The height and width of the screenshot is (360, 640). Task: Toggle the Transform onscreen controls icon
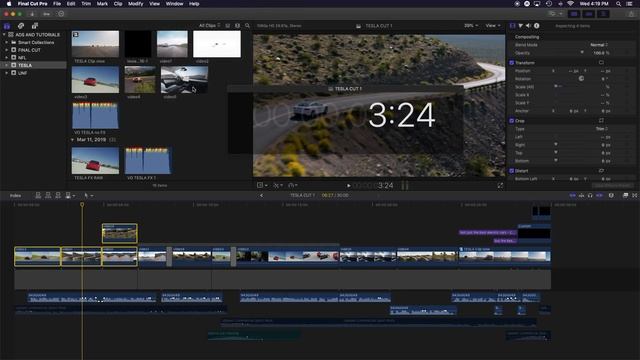(601, 62)
